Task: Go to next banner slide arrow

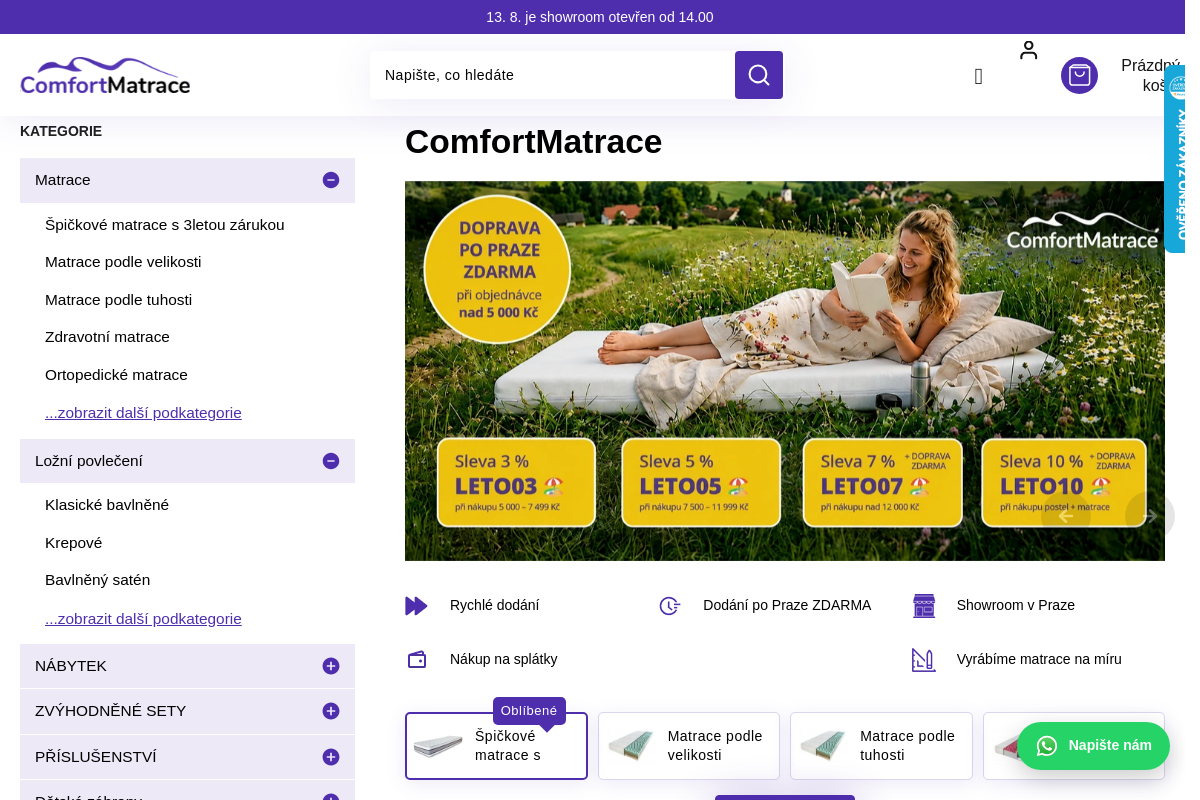Action: point(1150,516)
